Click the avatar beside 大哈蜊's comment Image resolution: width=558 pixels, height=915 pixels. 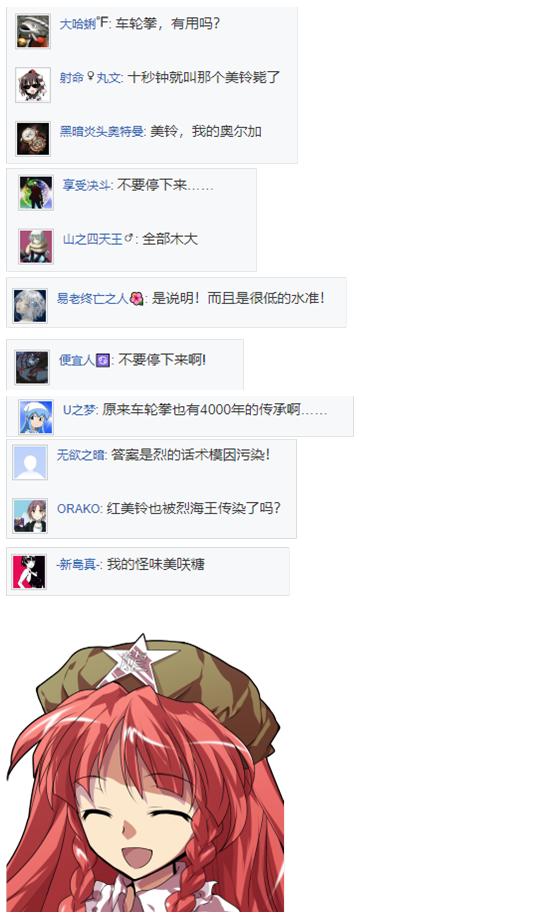click(33, 32)
